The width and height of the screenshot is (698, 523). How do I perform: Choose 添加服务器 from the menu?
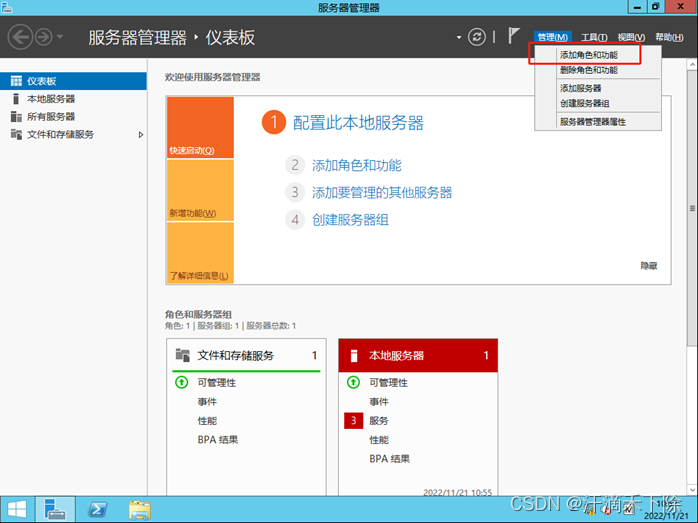597,88
